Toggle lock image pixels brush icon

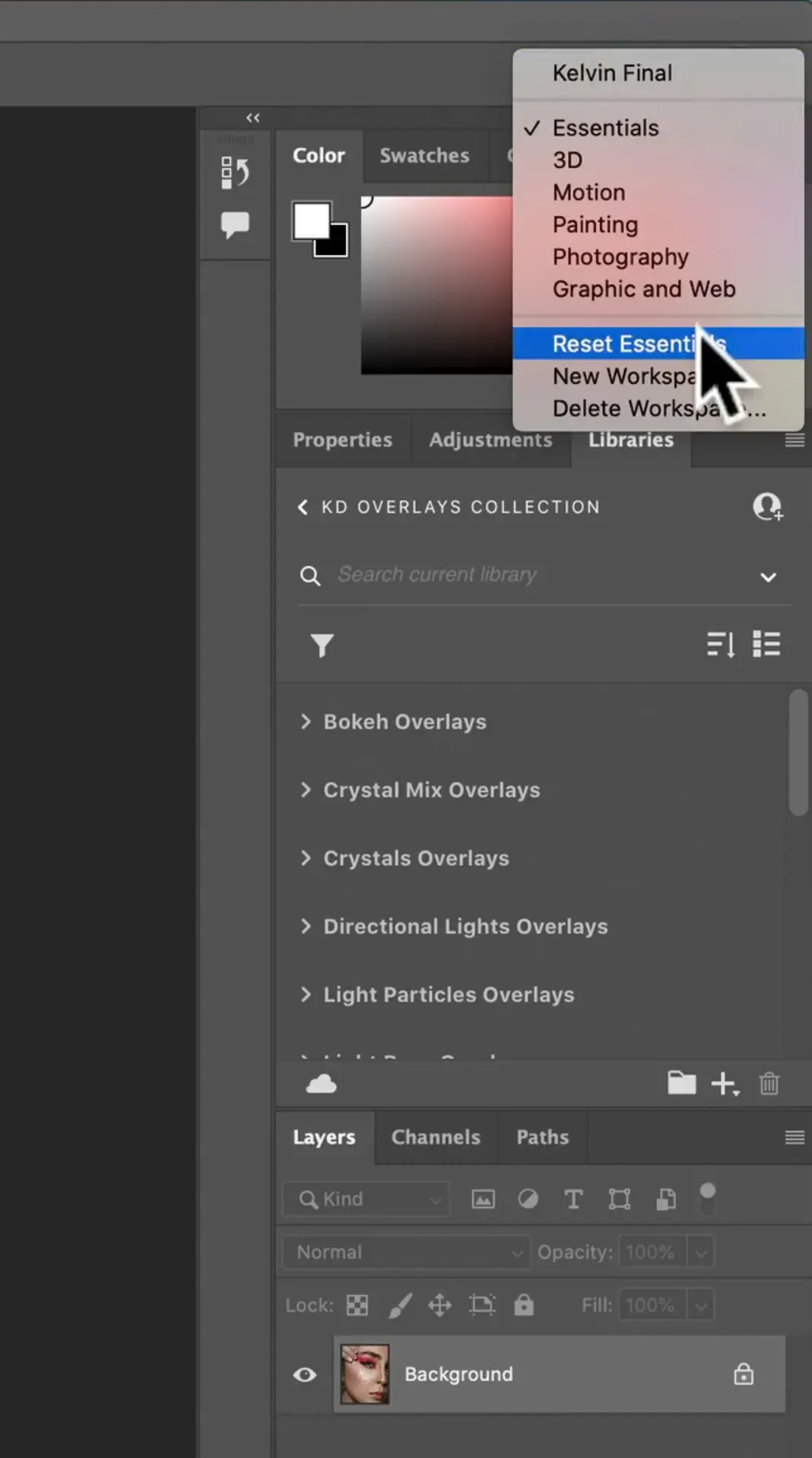[400, 1305]
